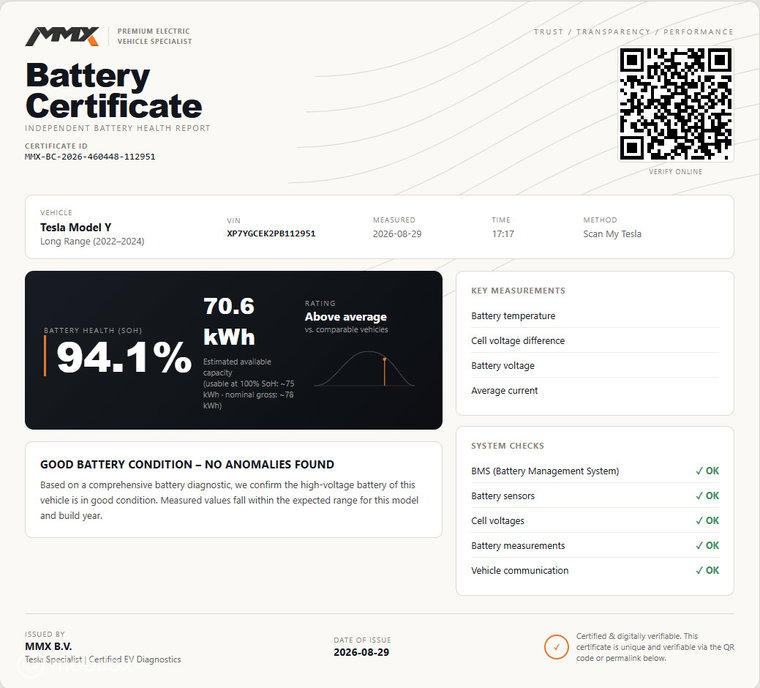
Task: Click 'BATTERY HEALTH (SOH)' label
Action: tap(93, 331)
